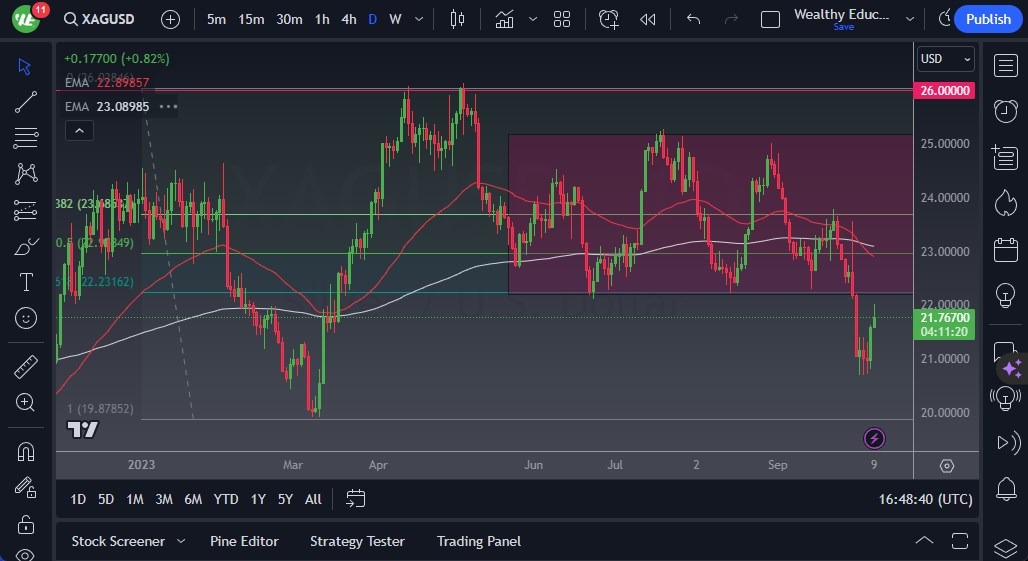Switch to the Pine Editor tab
The height and width of the screenshot is (561, 1028).
[x=244, y=541]
